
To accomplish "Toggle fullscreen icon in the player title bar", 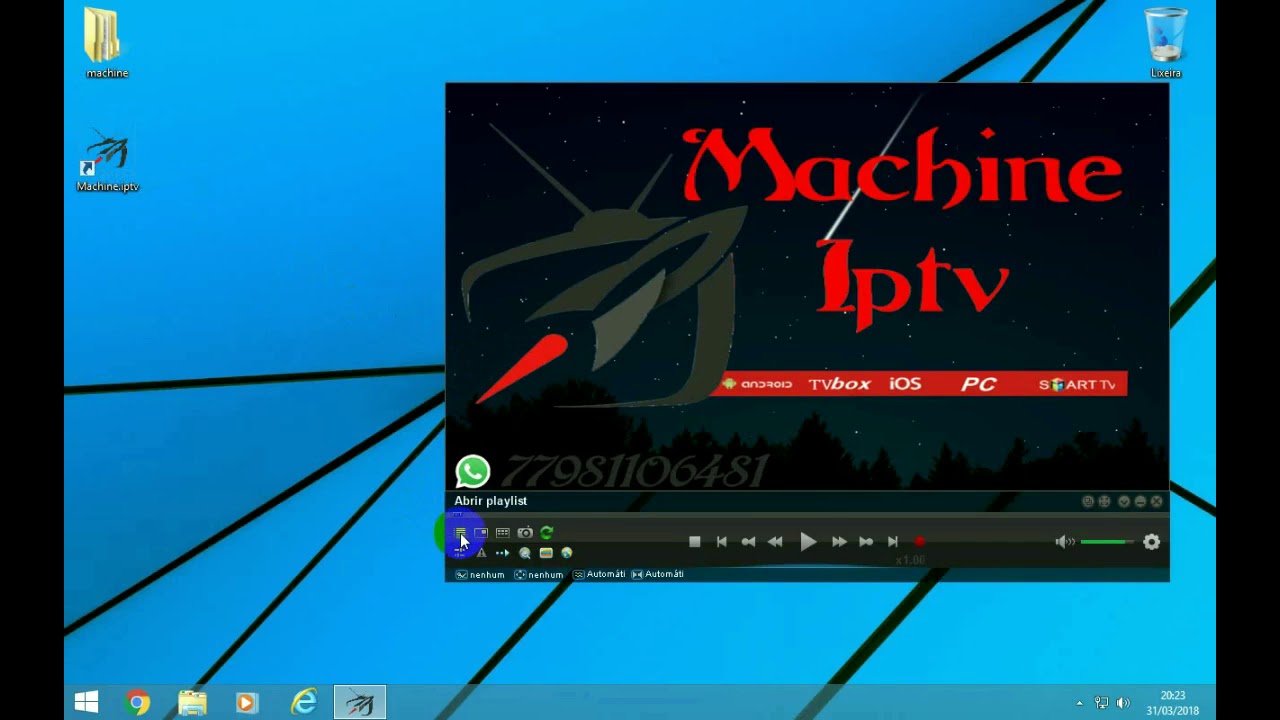I will (x=1104, y=501).
